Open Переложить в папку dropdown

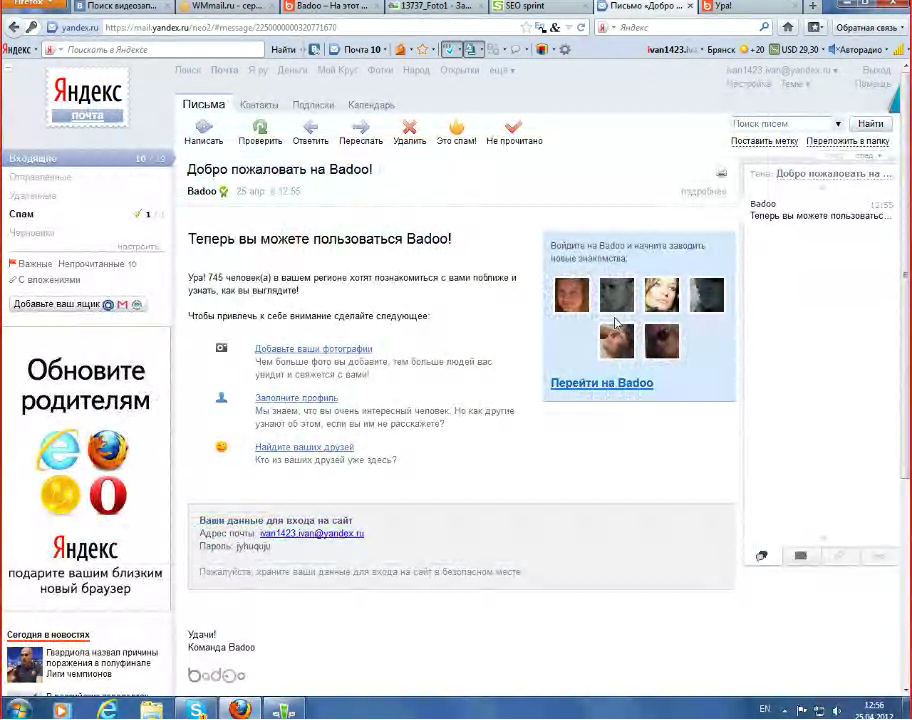coord(847,141)
